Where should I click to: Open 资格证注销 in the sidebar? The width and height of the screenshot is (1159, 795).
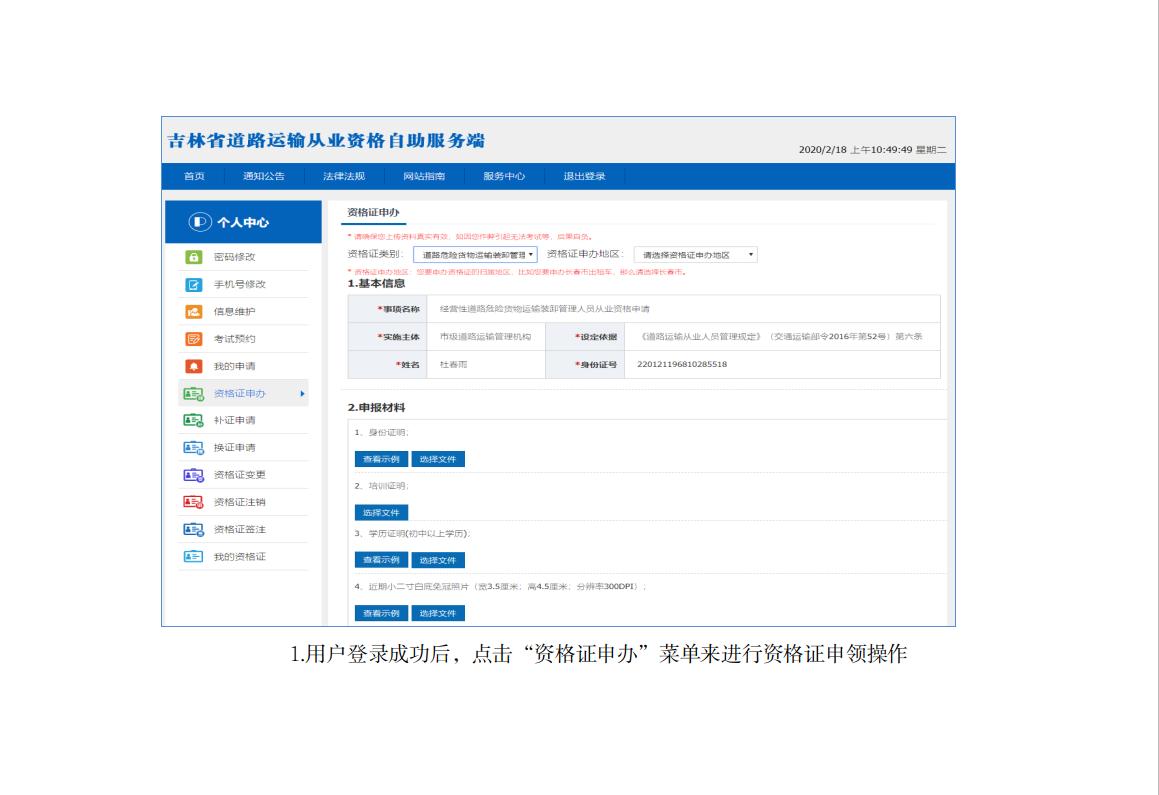click(239, 502)
